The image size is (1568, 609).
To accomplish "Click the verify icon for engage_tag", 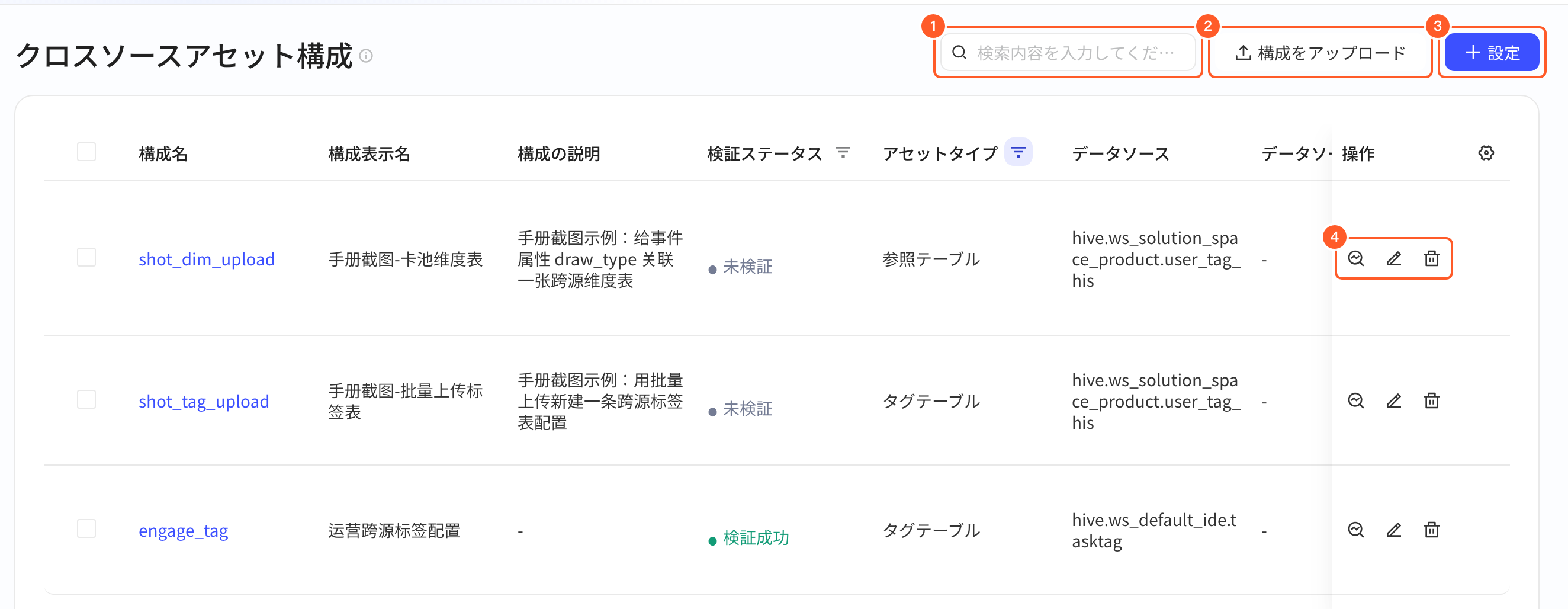I will [x=1355, y=530].
